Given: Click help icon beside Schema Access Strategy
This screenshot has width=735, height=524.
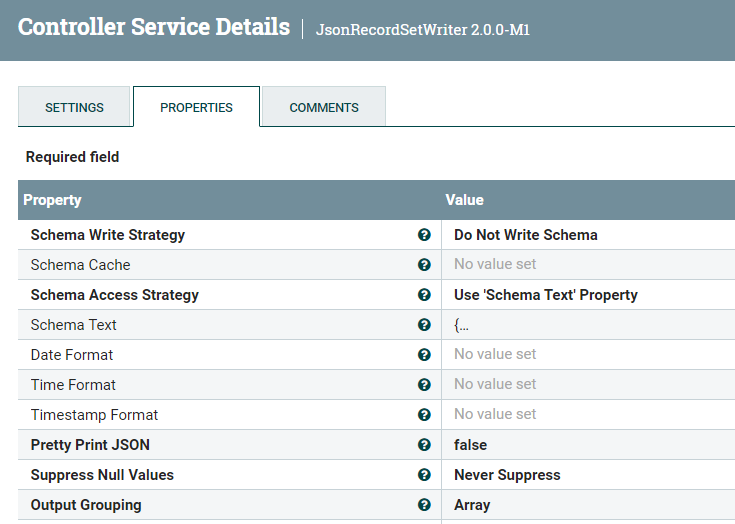Looking at the screenshot, I should click(x=424, y=295).
